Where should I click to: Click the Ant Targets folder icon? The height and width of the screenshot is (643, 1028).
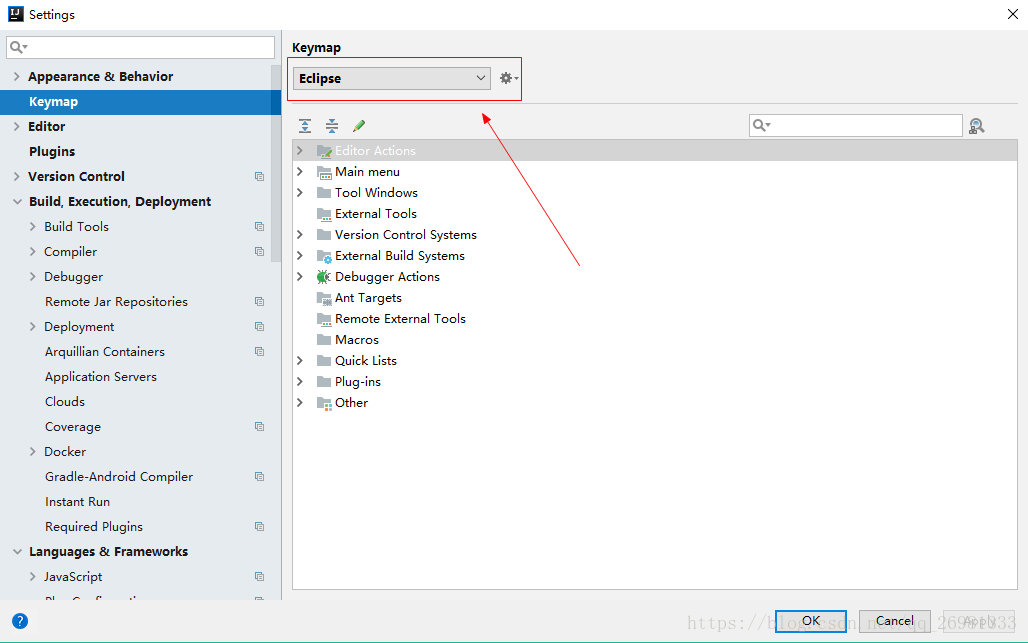(324, 298)
